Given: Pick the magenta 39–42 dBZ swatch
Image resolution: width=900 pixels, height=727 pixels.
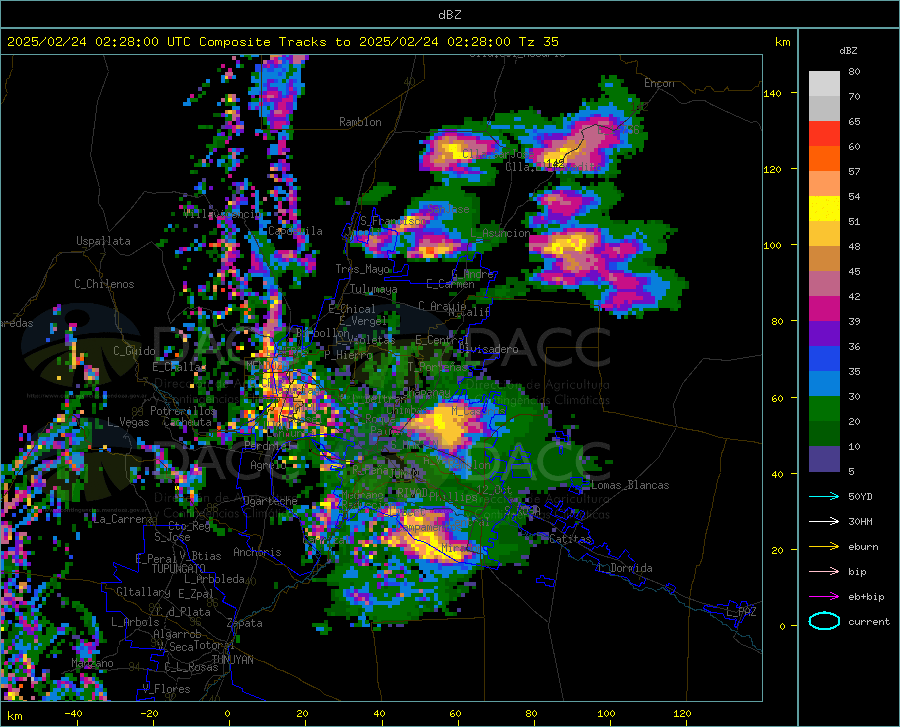Looking at the screenshot, I should coord(824,309).
